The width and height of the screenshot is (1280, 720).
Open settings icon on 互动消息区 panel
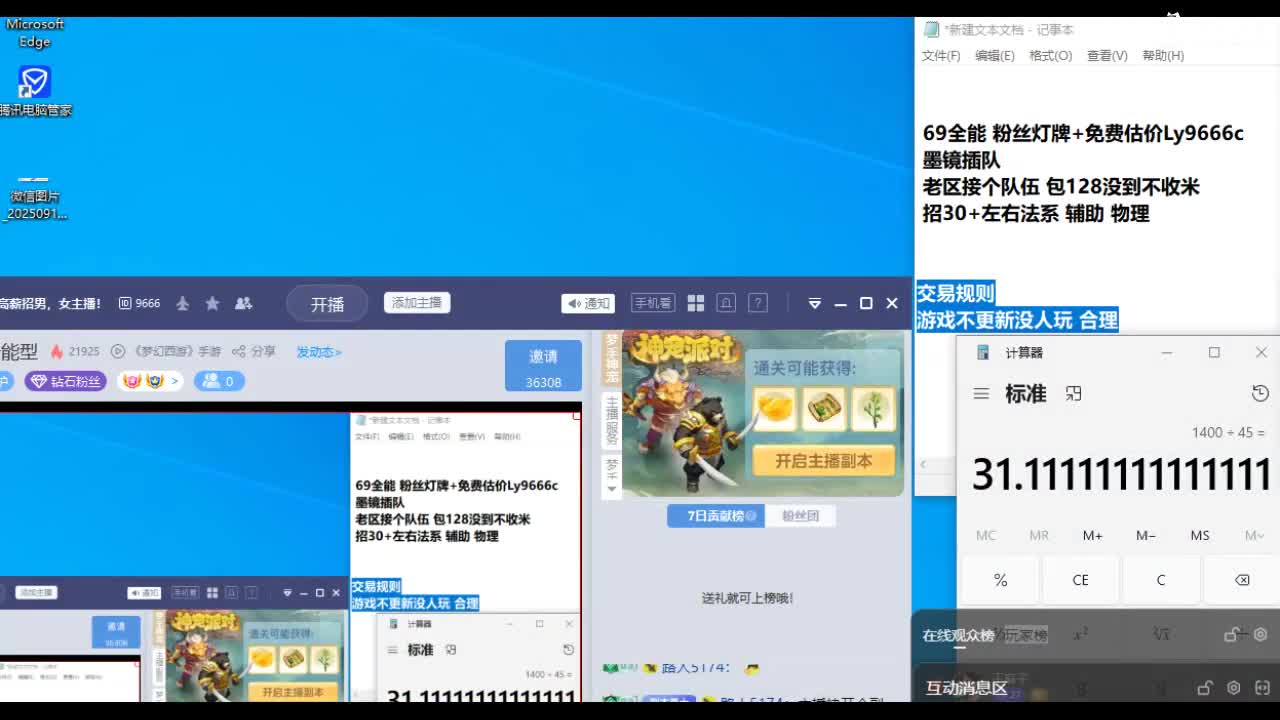[1233, 688]
